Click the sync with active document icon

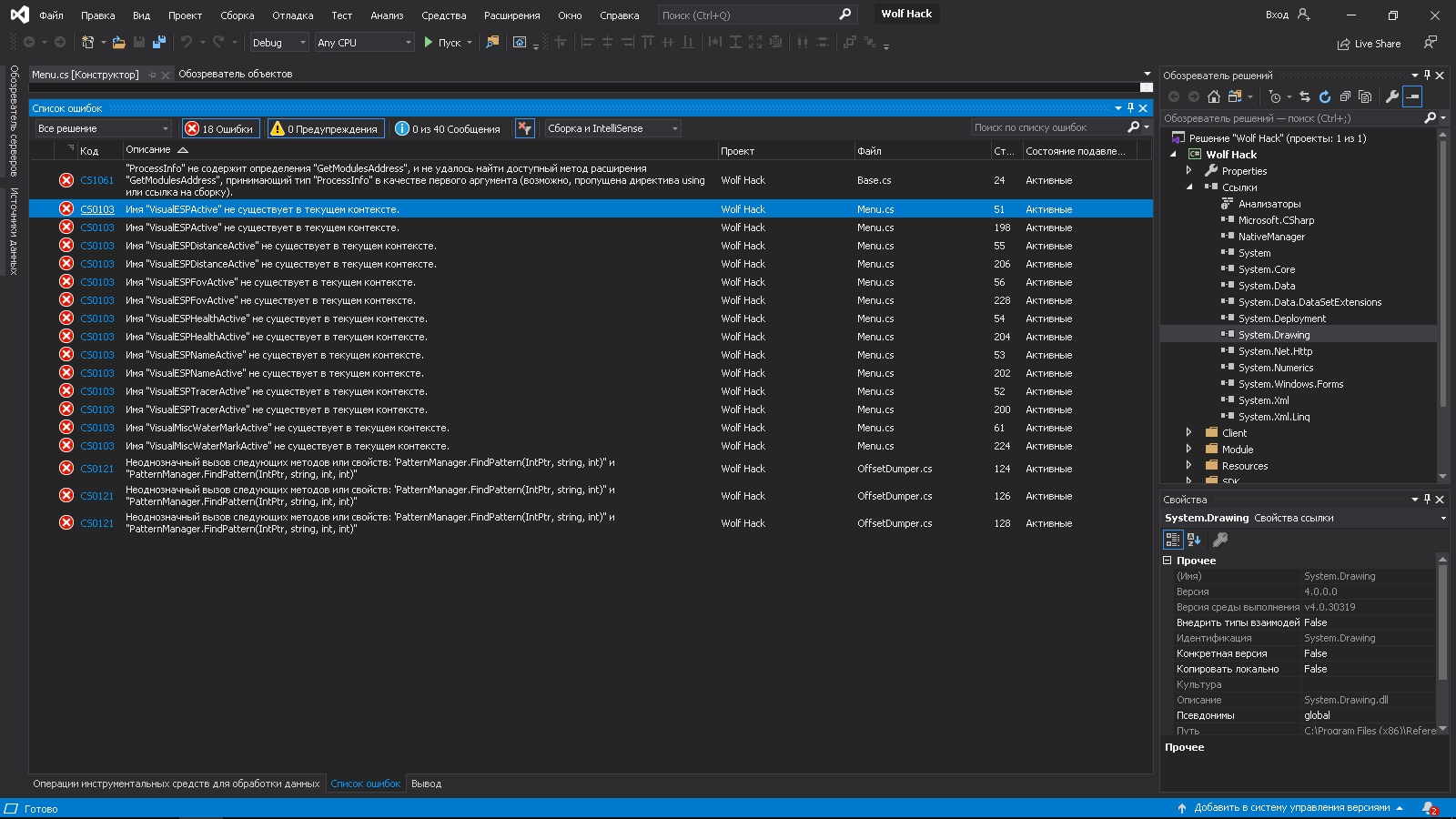1304,96
